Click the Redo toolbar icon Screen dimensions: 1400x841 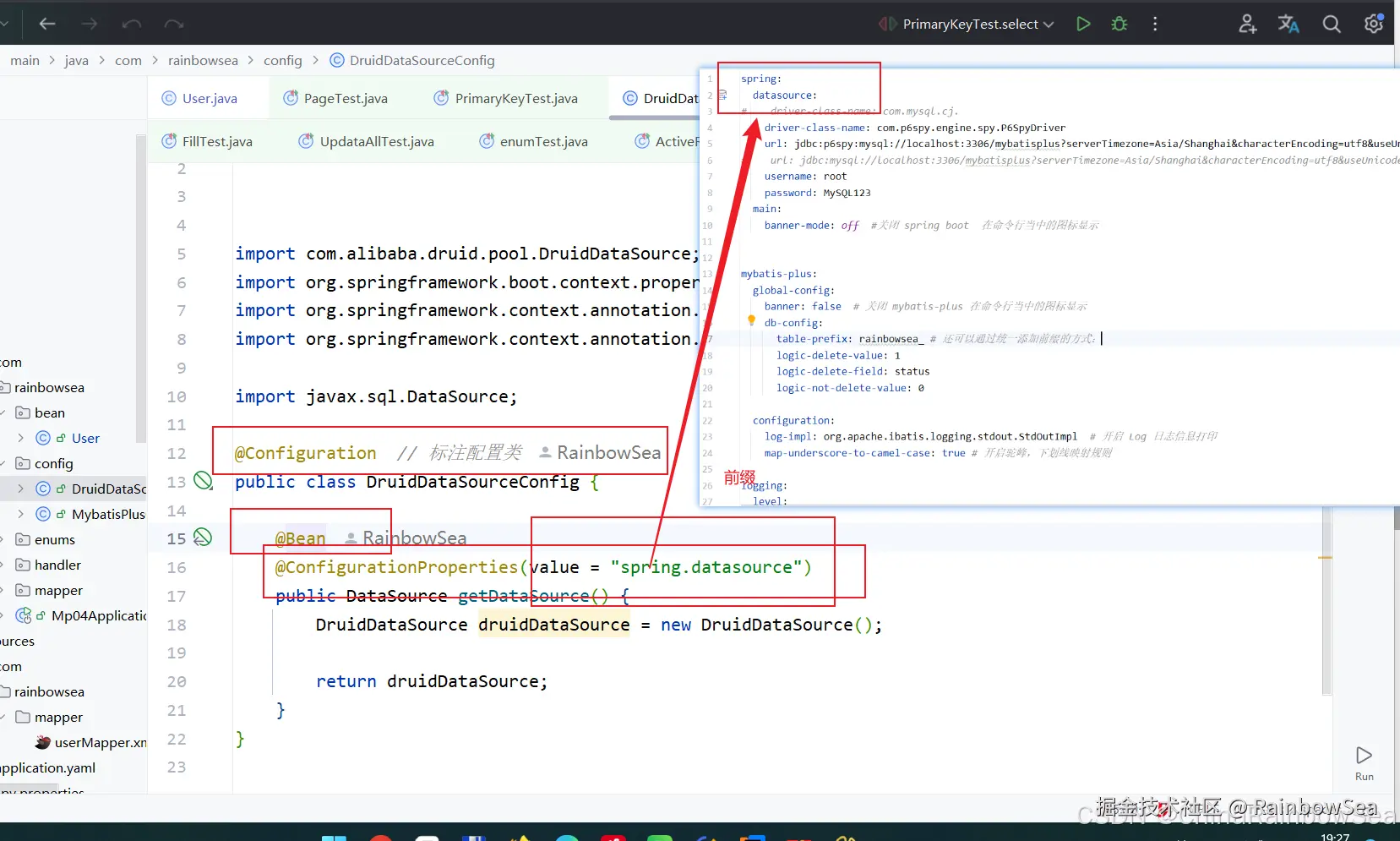(x=174, y=24)
